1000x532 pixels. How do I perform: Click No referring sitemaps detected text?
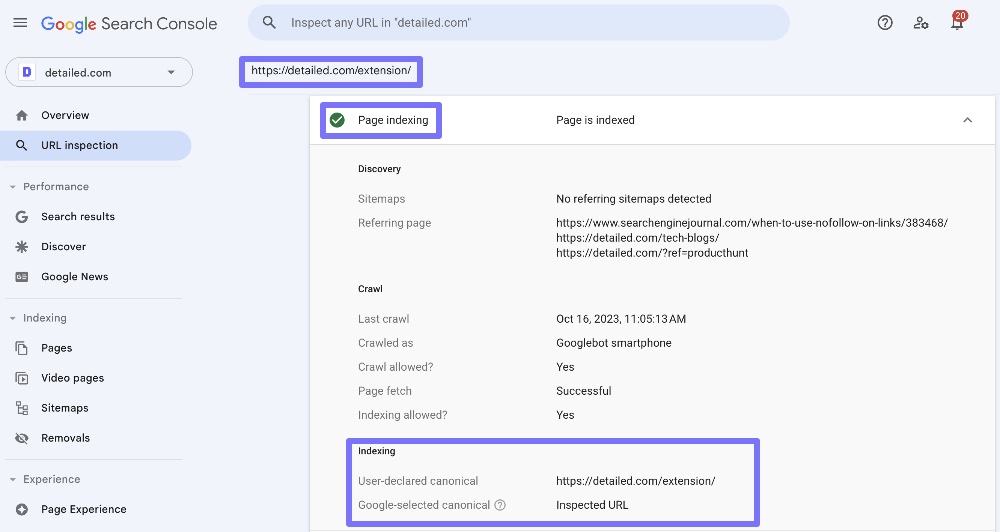[634, 199]
